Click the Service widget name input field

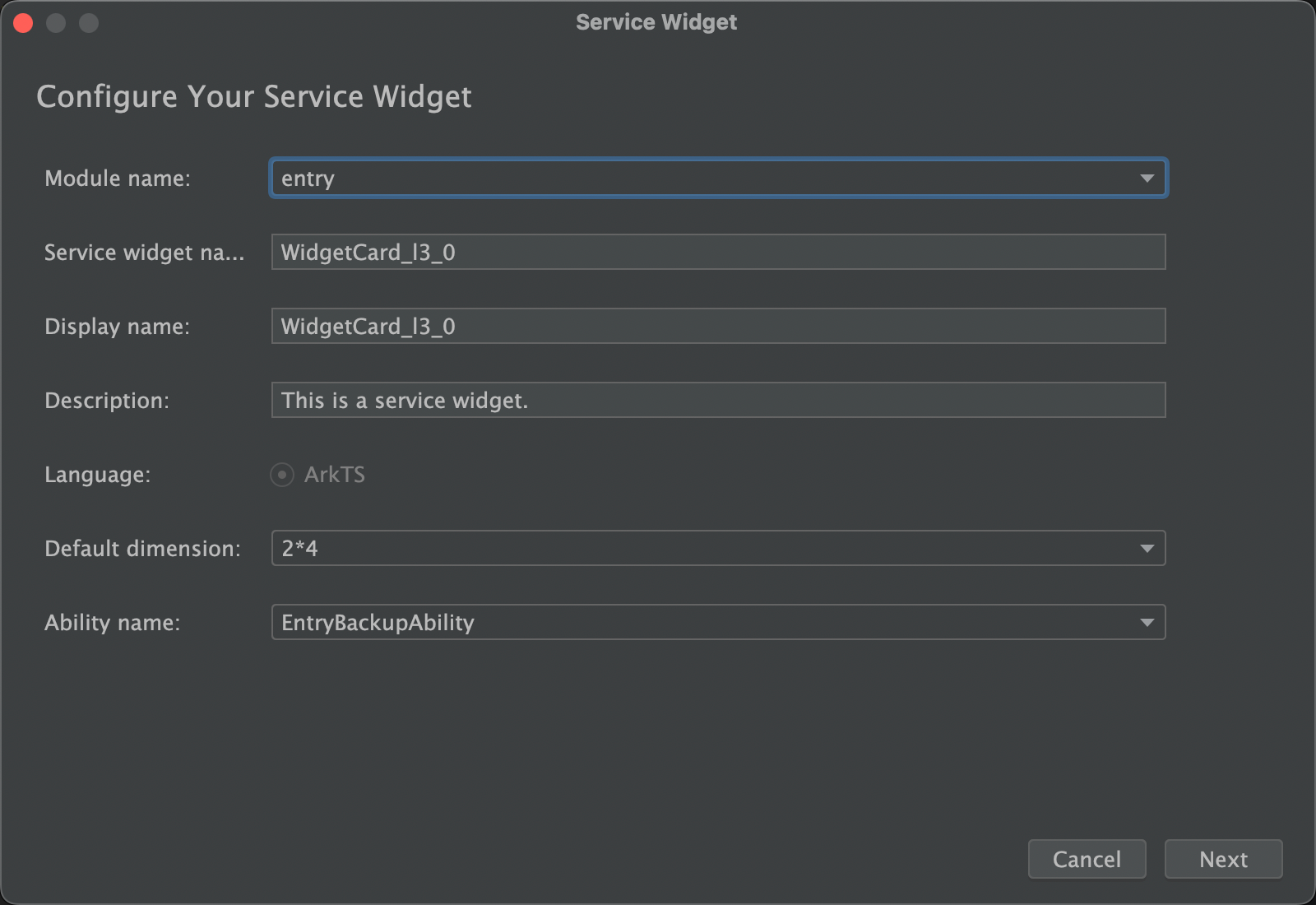[x=718, y=252]
